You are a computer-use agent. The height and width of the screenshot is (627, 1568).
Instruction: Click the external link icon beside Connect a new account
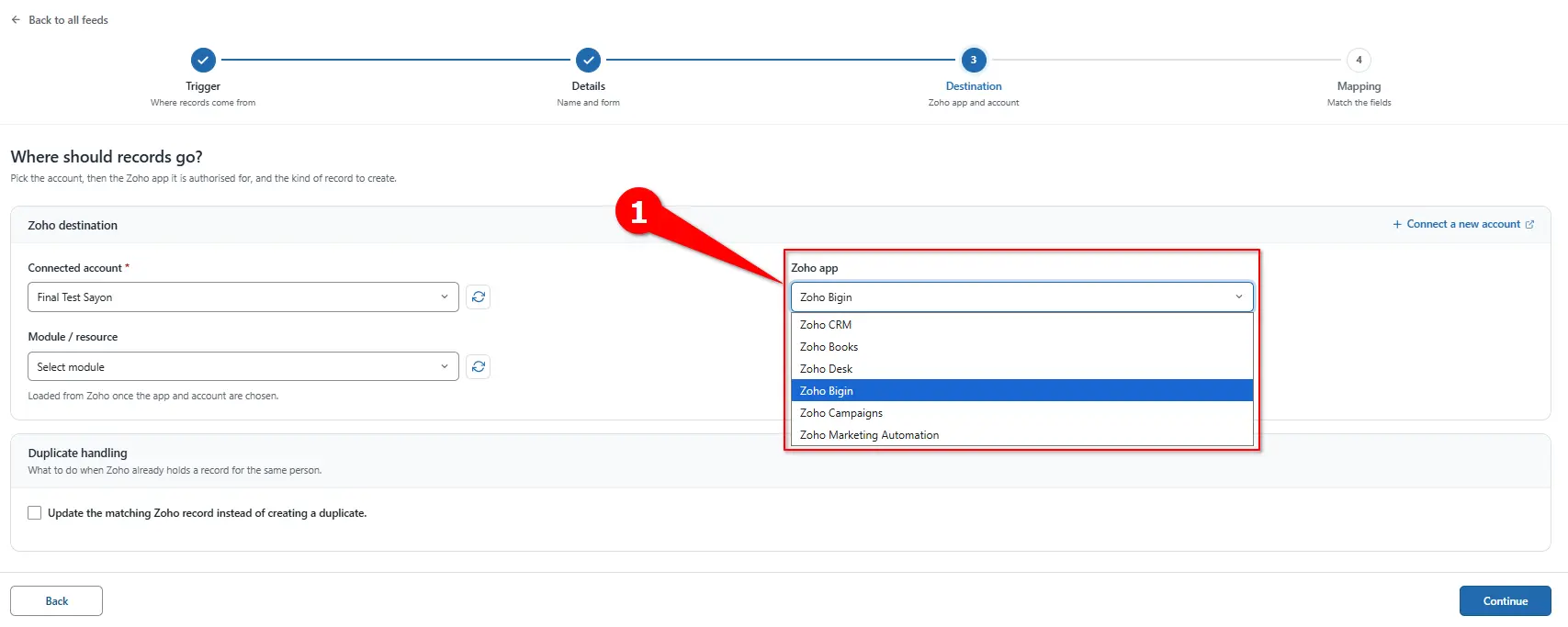[x=1529, y=224]
